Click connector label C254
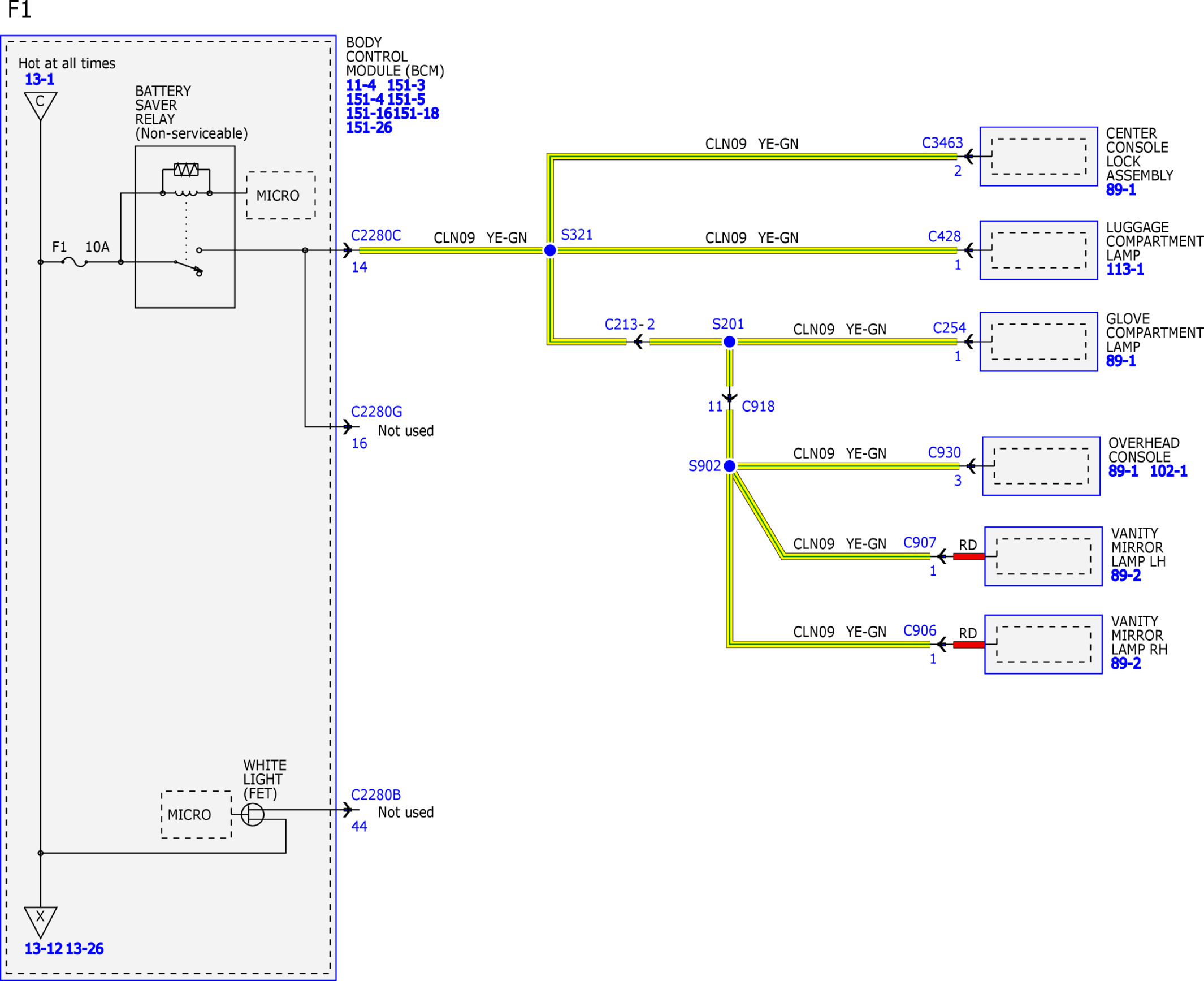This screenshot has width=1204, height=981. [x=949, y=328]
